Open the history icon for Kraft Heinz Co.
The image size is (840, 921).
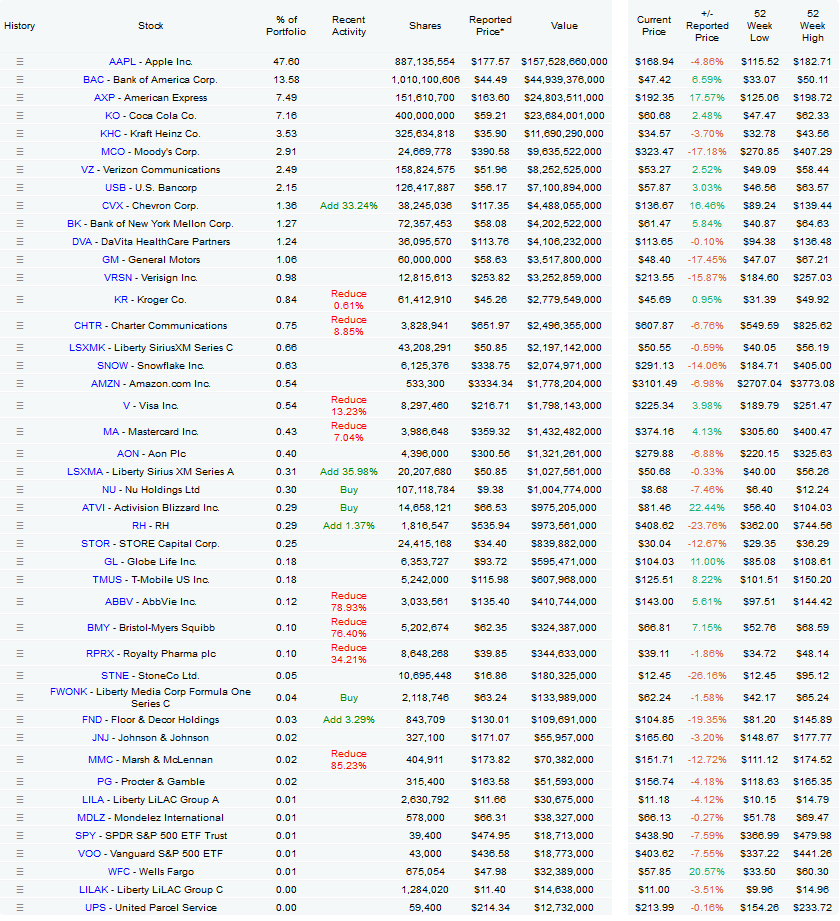tap(19, 134)
